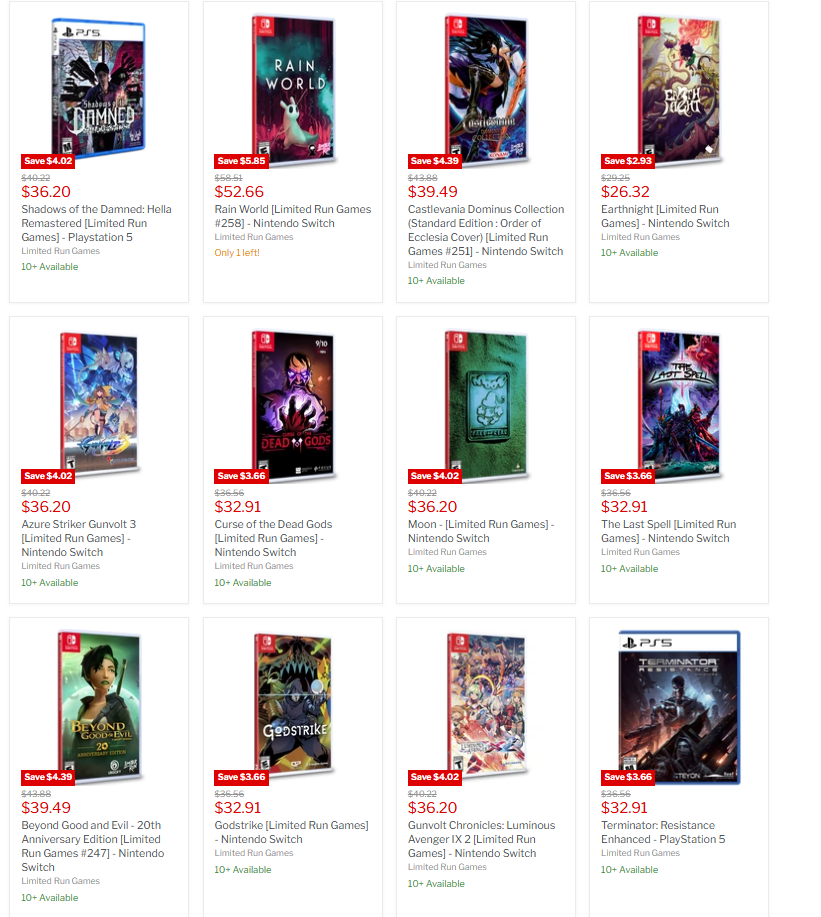Click the Save $5.85 badge on Rain World

[242, 161]
